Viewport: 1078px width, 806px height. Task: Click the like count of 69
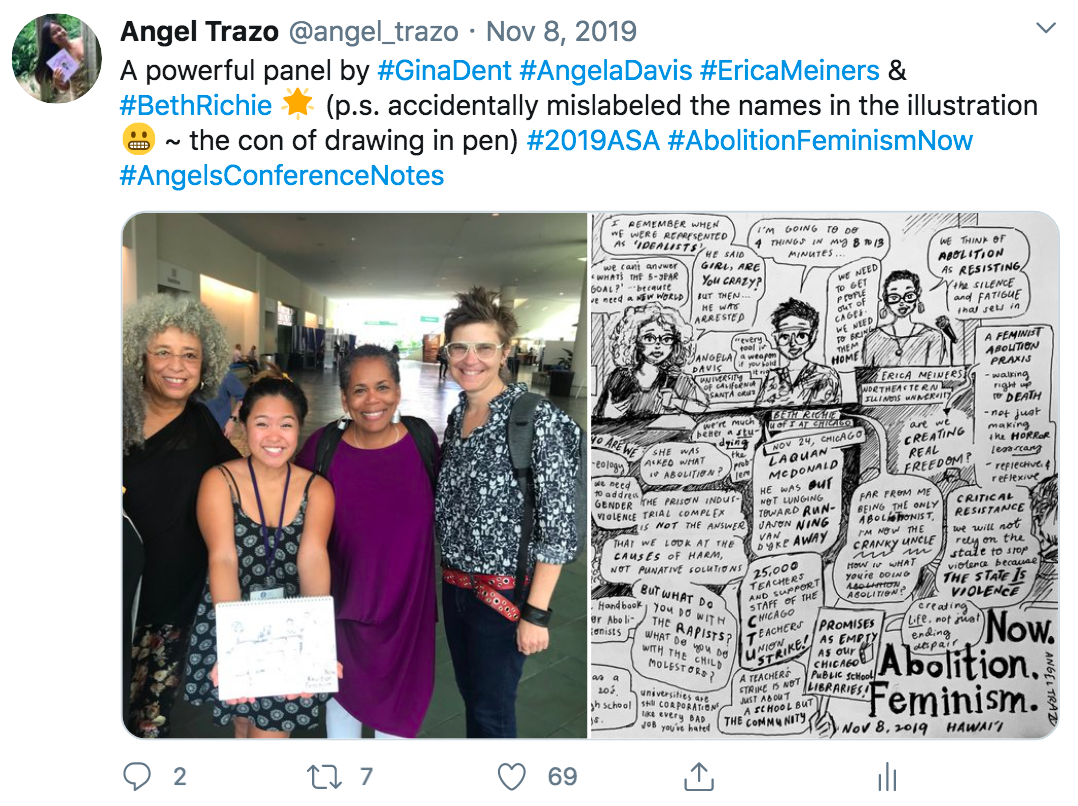[x=562, y=776]
